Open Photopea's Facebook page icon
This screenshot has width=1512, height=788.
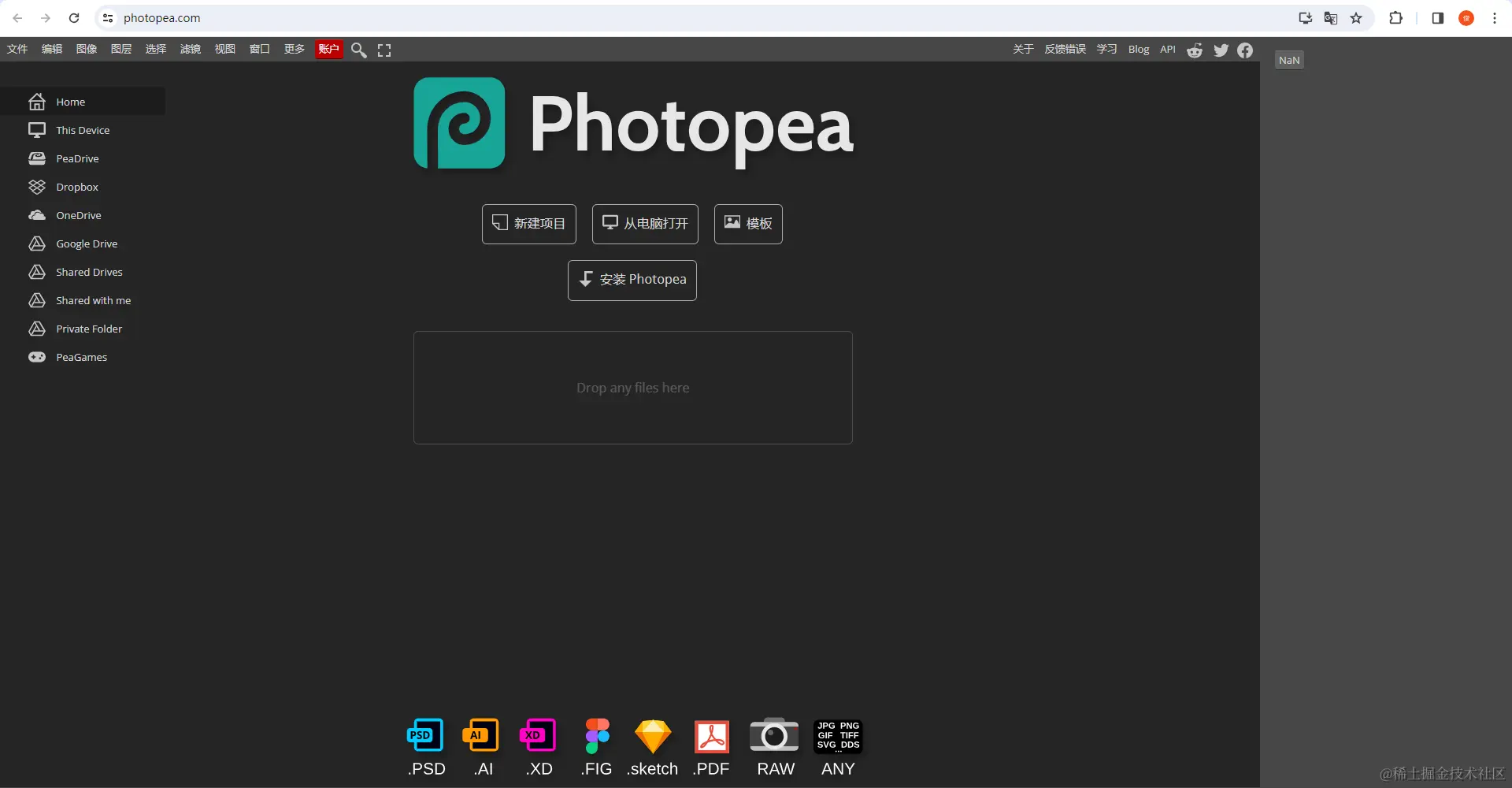tap(1245, 50)
